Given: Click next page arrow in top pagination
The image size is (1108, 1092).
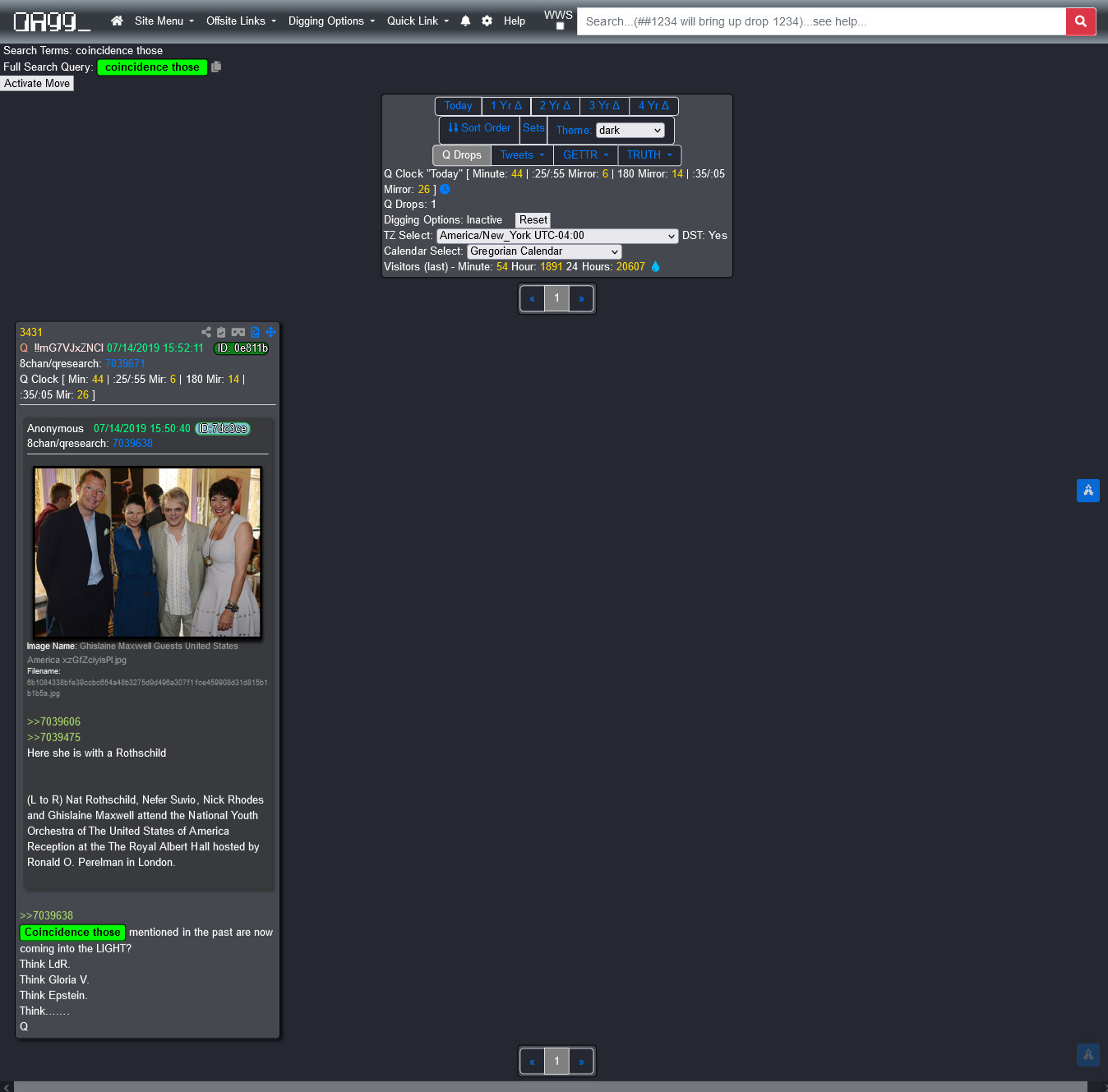Looking at the screenshot, I should (x=581, y=298).
